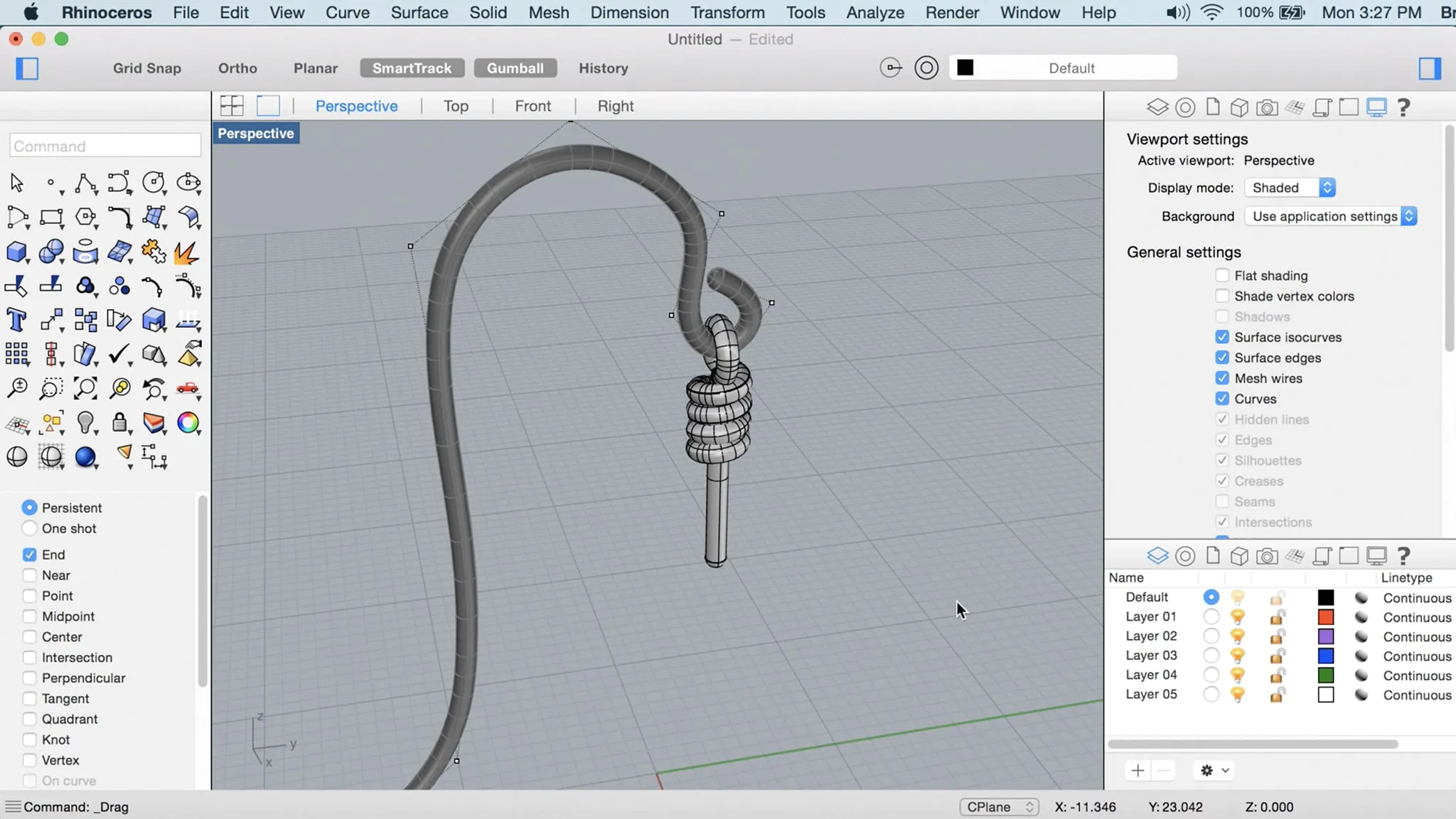The image size is (1456, 819).
Task: Open the Display mode dropdown
Action: click(1290, 188)
